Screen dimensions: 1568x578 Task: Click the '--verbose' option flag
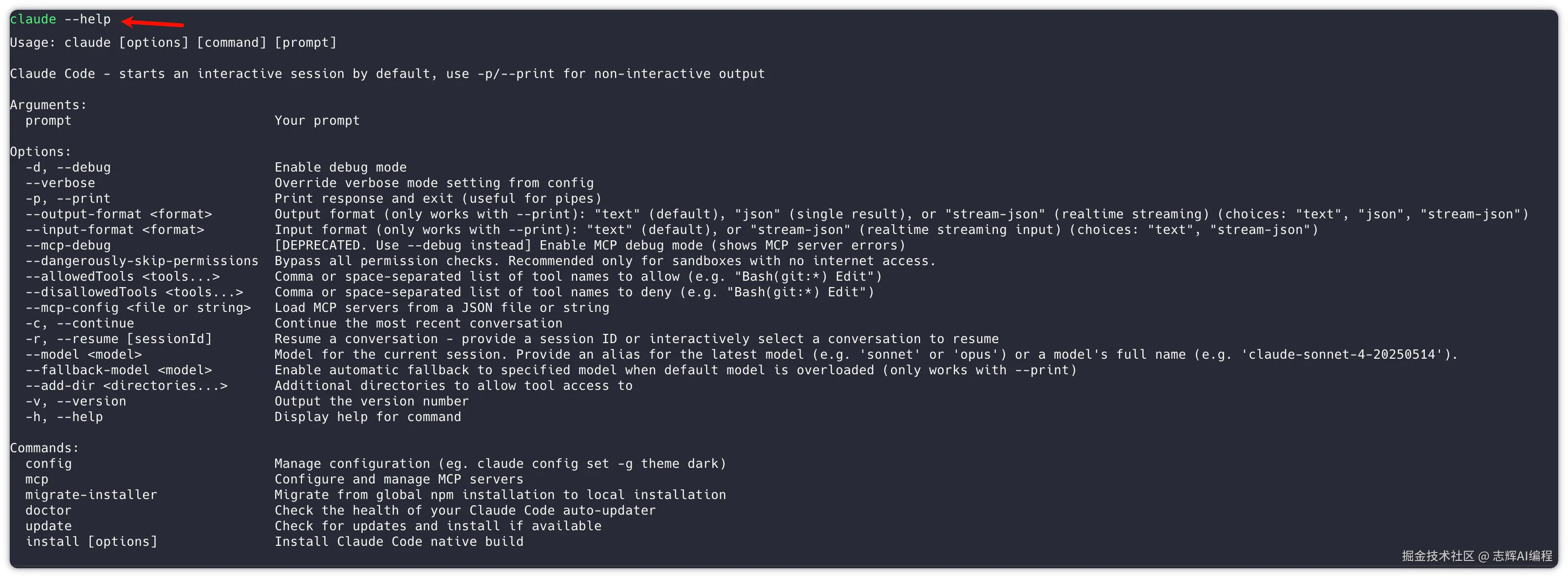click(60, 183)
